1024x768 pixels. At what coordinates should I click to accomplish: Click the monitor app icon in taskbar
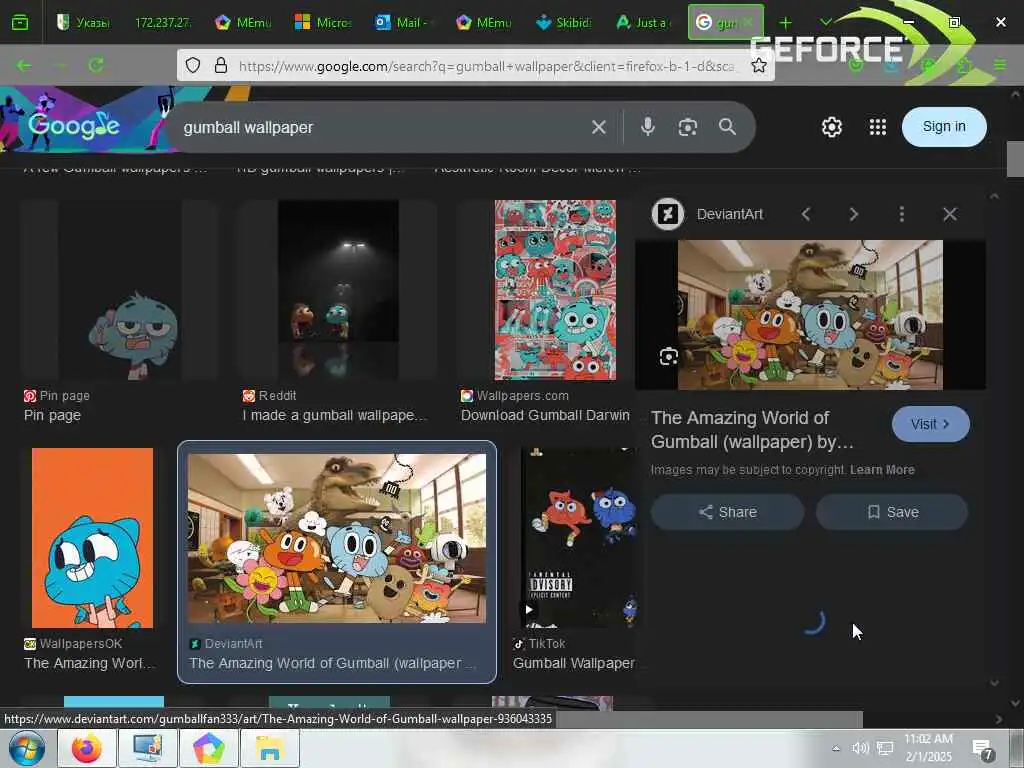148,748
